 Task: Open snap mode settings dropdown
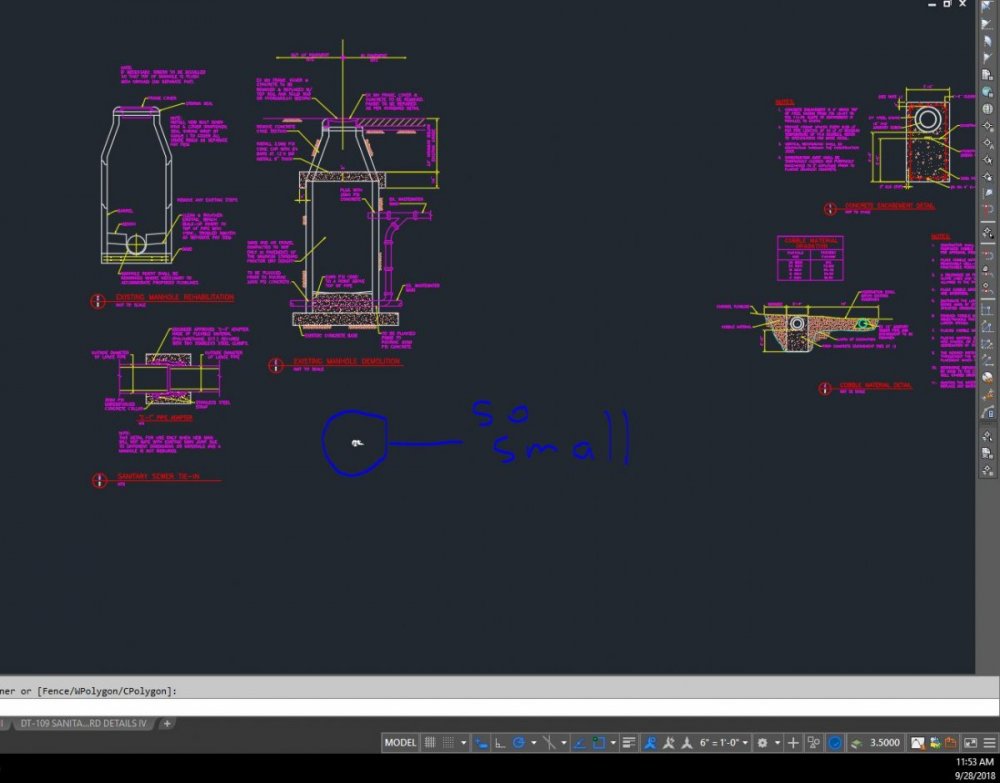464,743
